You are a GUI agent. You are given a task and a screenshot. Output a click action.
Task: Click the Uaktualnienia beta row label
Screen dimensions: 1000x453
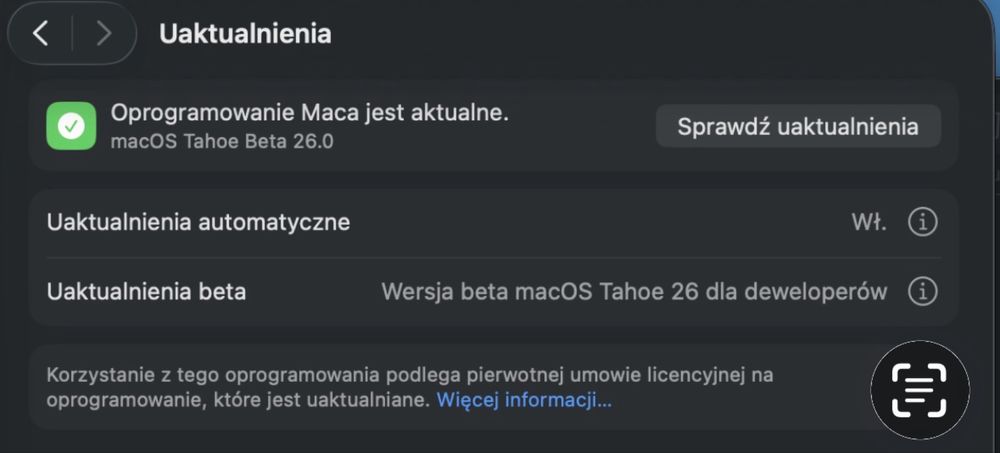(146, 292)
